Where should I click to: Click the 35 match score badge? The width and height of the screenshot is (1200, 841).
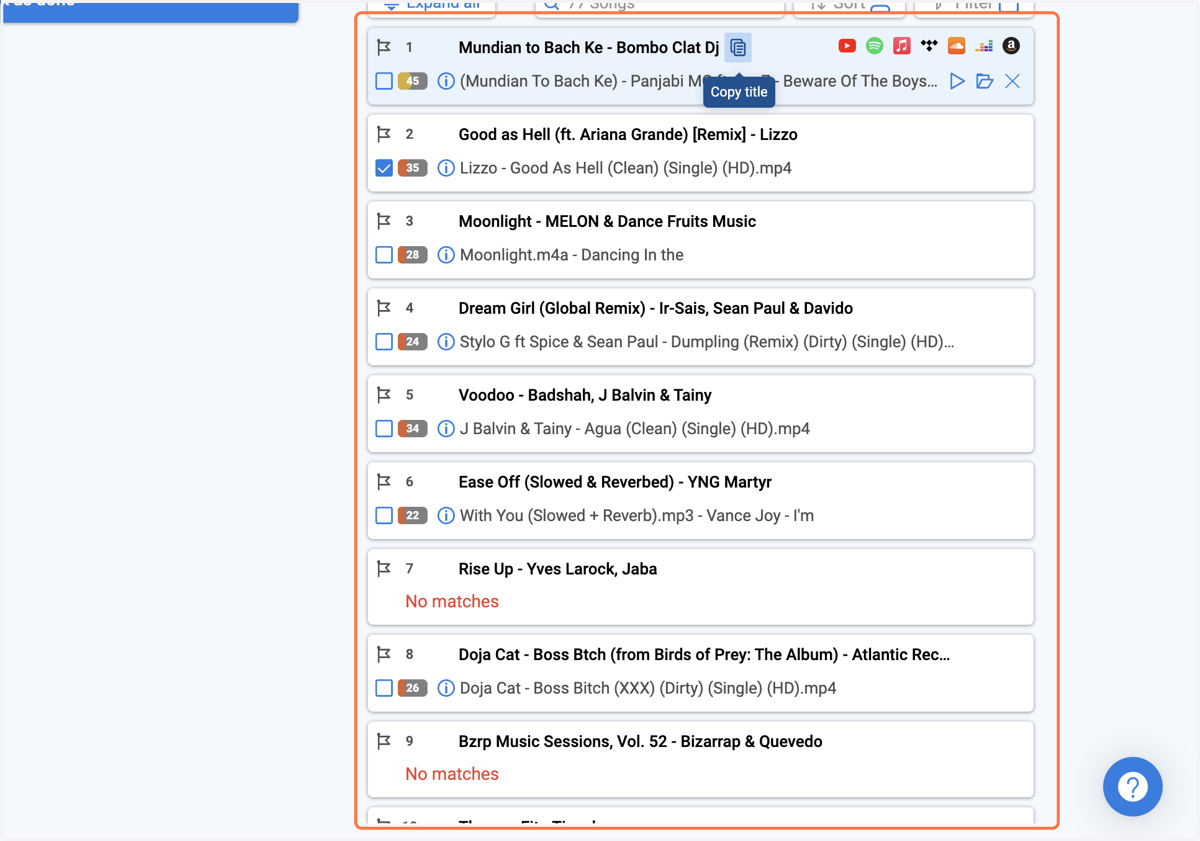(x=413, y=168)
